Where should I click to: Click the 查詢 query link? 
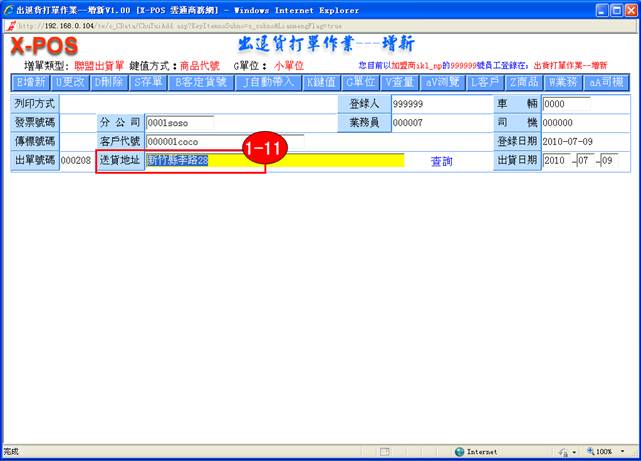point(441,161)
